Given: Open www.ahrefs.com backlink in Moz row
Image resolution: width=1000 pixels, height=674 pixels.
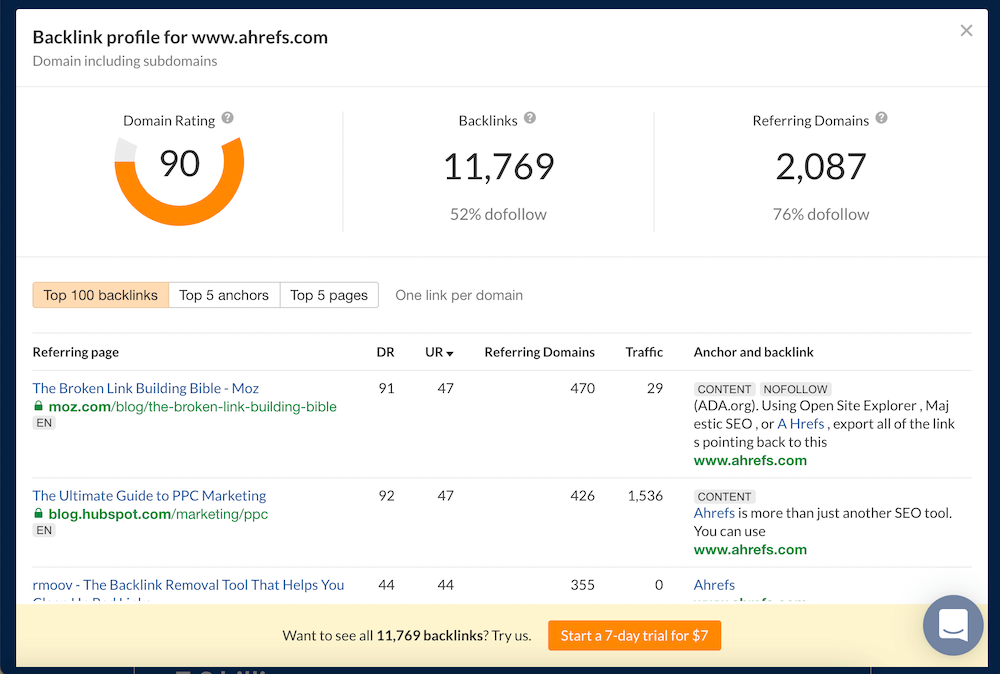Looking at the screenshot, I should point(750,460).
